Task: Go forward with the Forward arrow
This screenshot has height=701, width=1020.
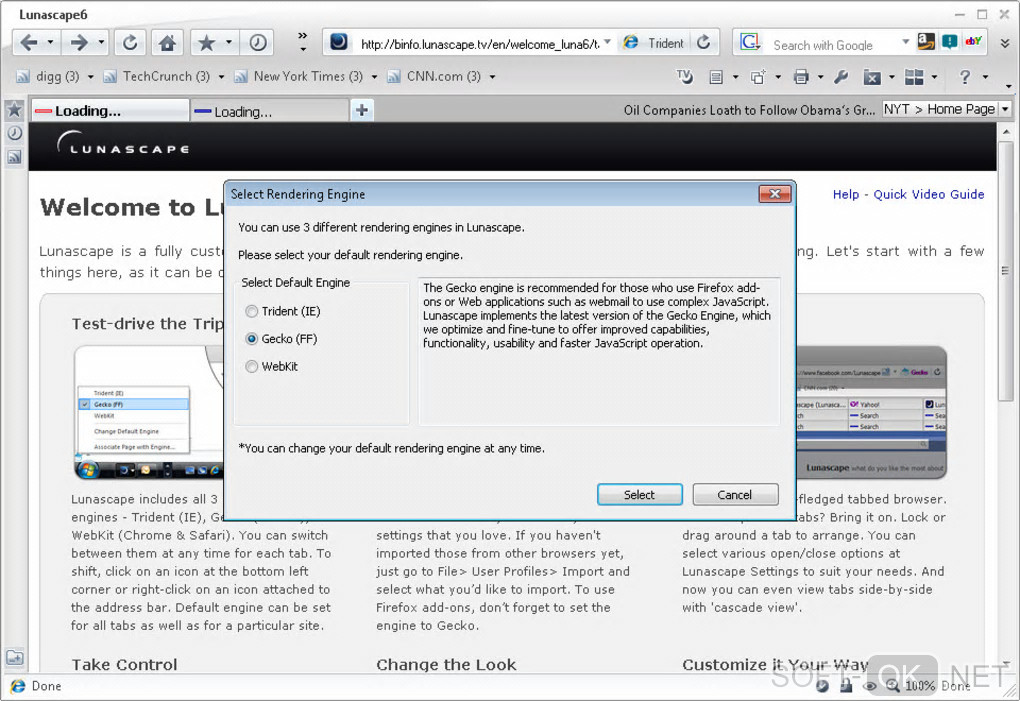Action: point(79,43)
